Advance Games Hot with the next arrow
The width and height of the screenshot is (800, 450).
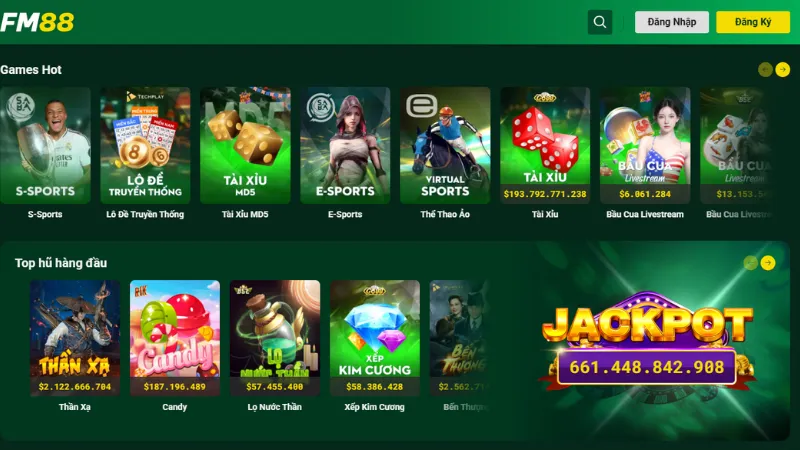coord(782,69)
